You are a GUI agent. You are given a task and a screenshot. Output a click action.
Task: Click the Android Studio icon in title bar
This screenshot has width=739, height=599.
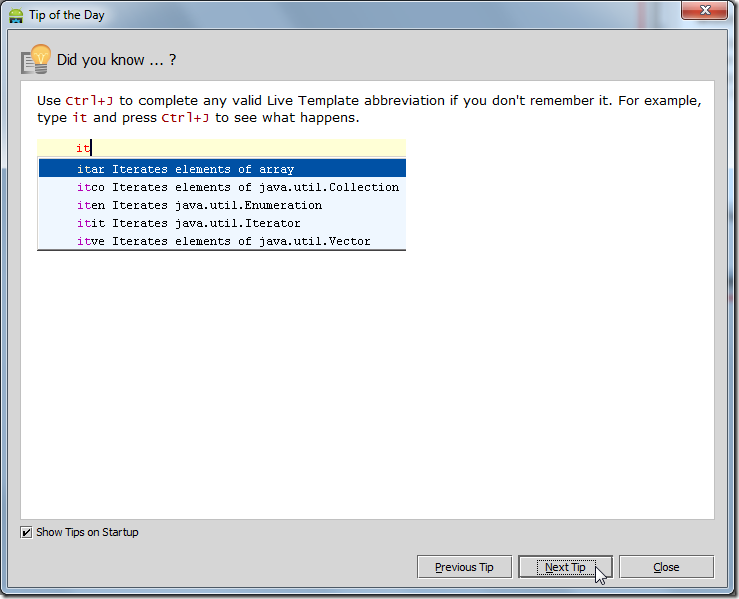[16, 16]
